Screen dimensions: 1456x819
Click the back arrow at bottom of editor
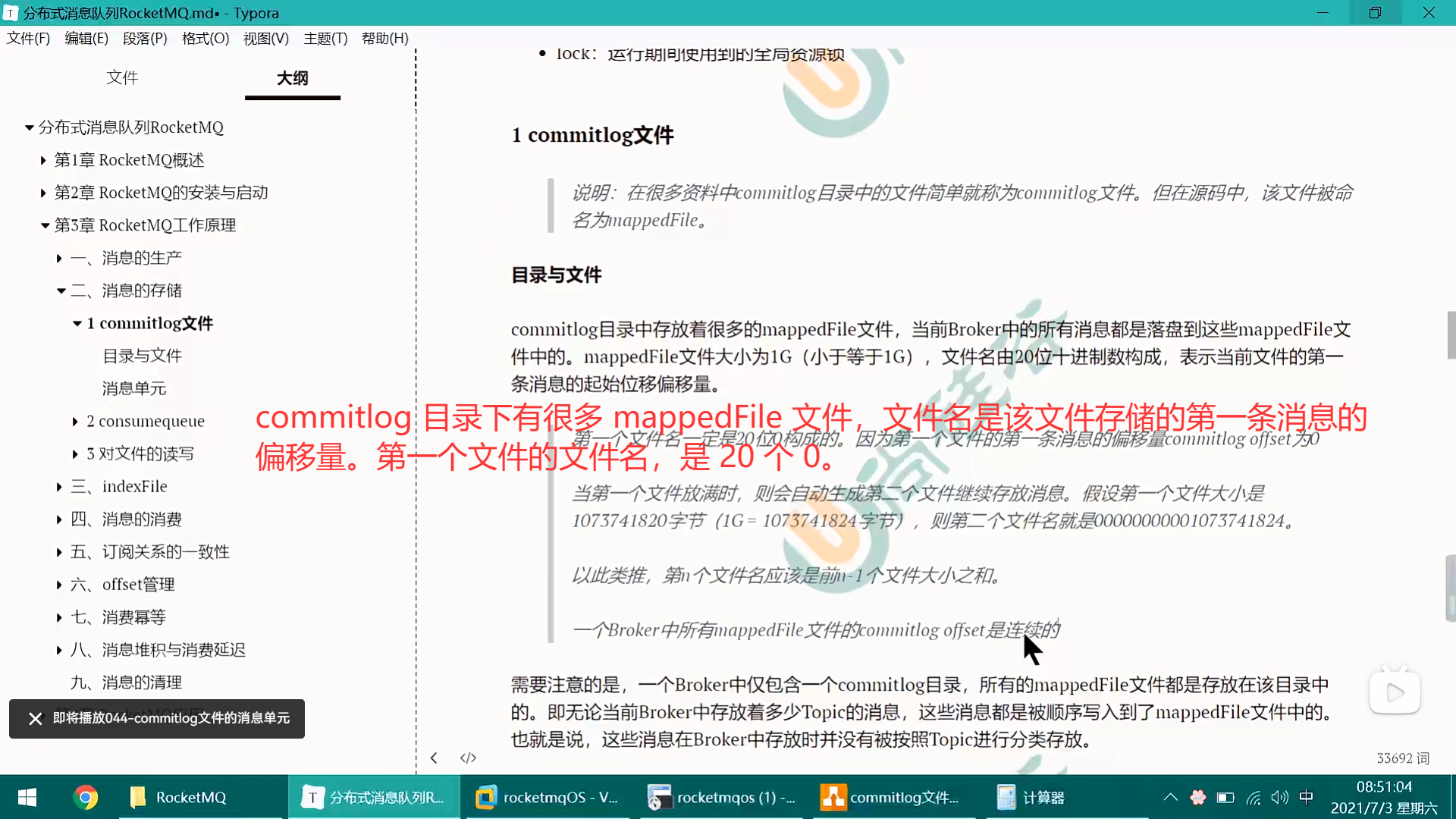pos(434,758)
